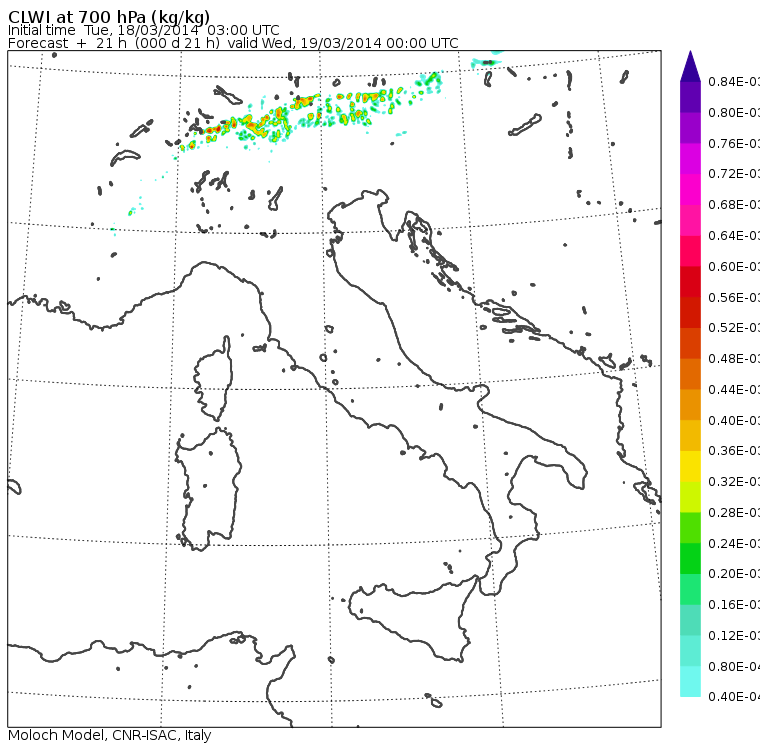The image size is (760, 749).
Task: Click the 0.56E-03 legend label
Action: click(734, 297)
